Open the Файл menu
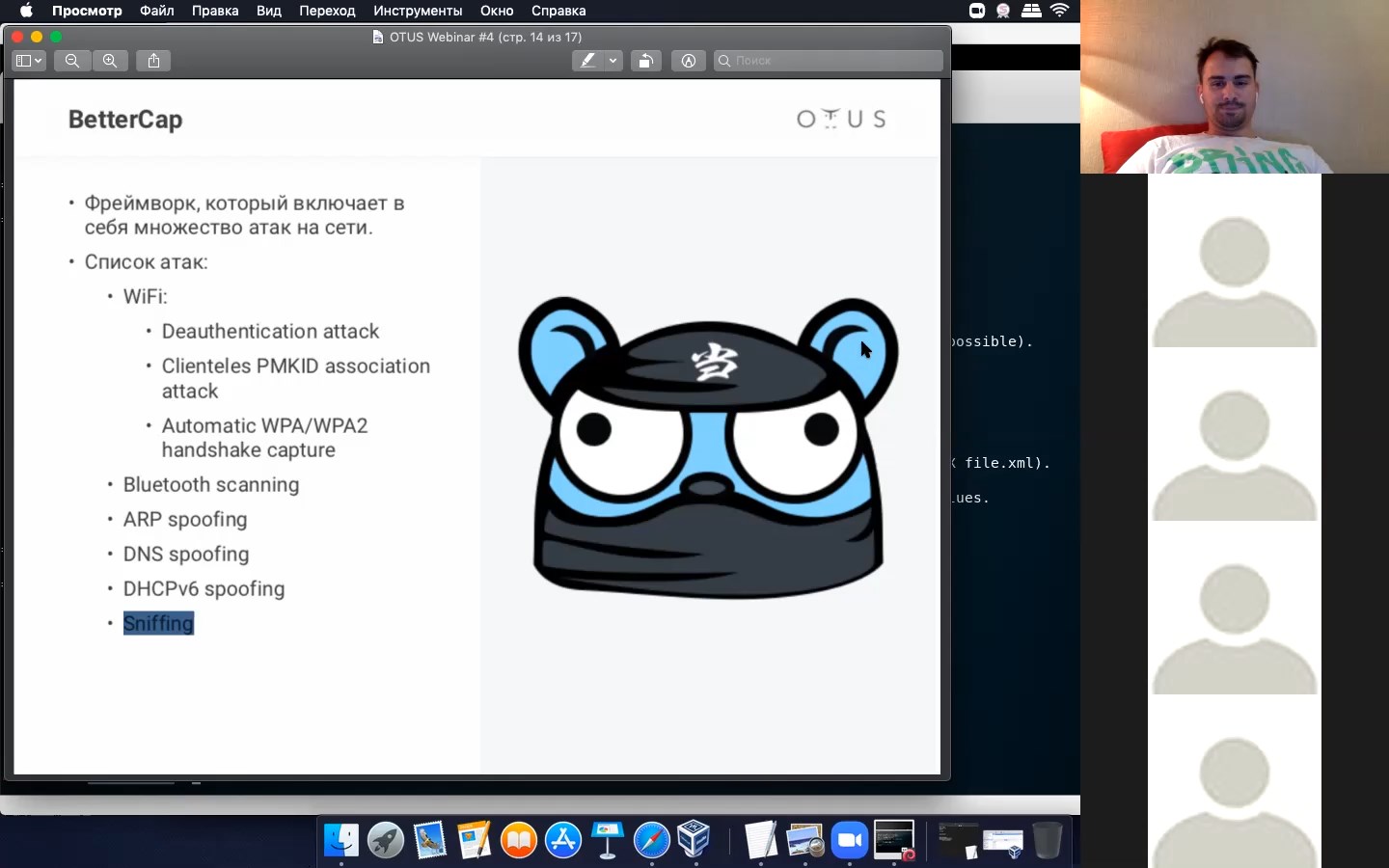The width and height of the screenshot is (1389, 868). coord(156,11)
